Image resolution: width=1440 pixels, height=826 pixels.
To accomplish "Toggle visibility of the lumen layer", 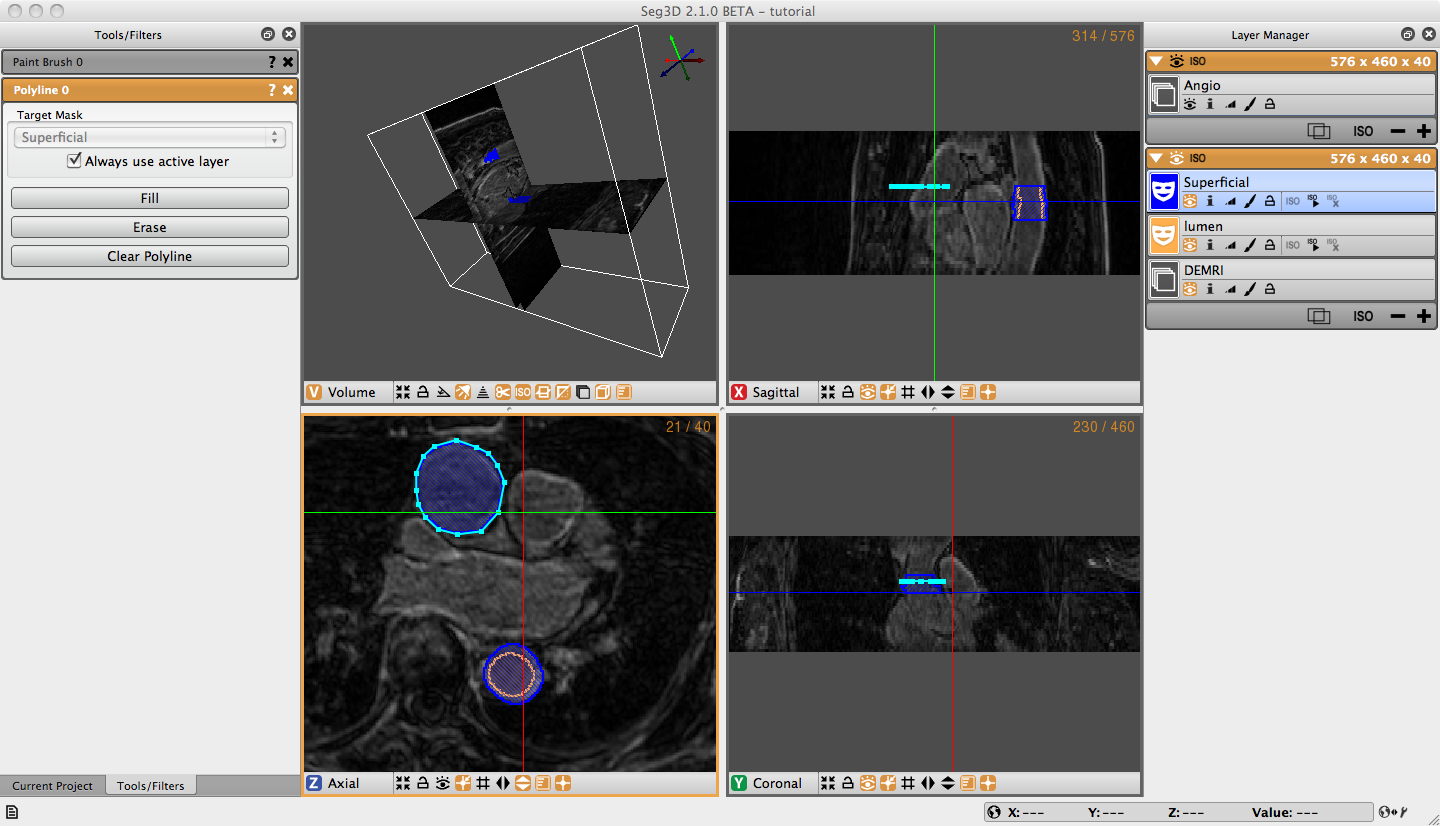I will [x=1190, y=245].
